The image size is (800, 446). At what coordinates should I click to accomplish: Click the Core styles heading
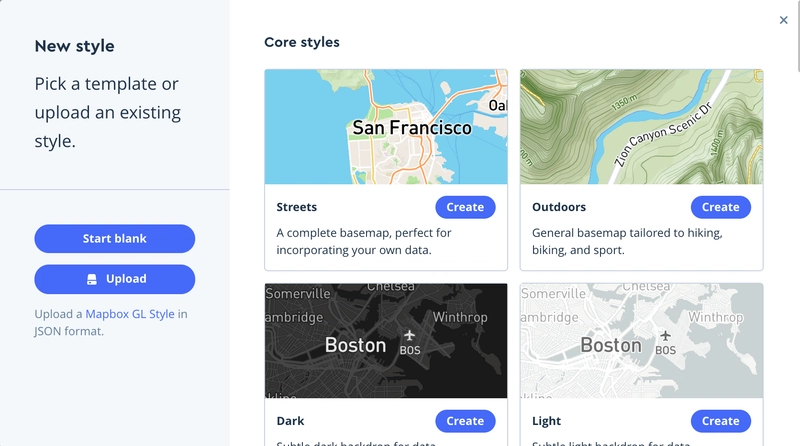(x=302, y=42)
